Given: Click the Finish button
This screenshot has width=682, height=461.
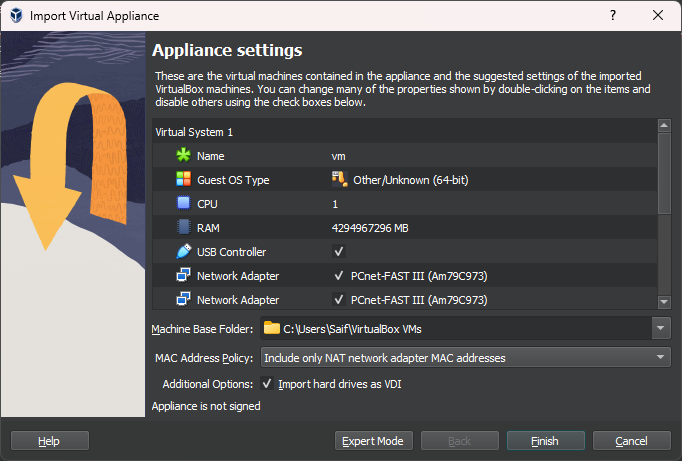Looking at the screenshot, I should click(x=545, y=441).
